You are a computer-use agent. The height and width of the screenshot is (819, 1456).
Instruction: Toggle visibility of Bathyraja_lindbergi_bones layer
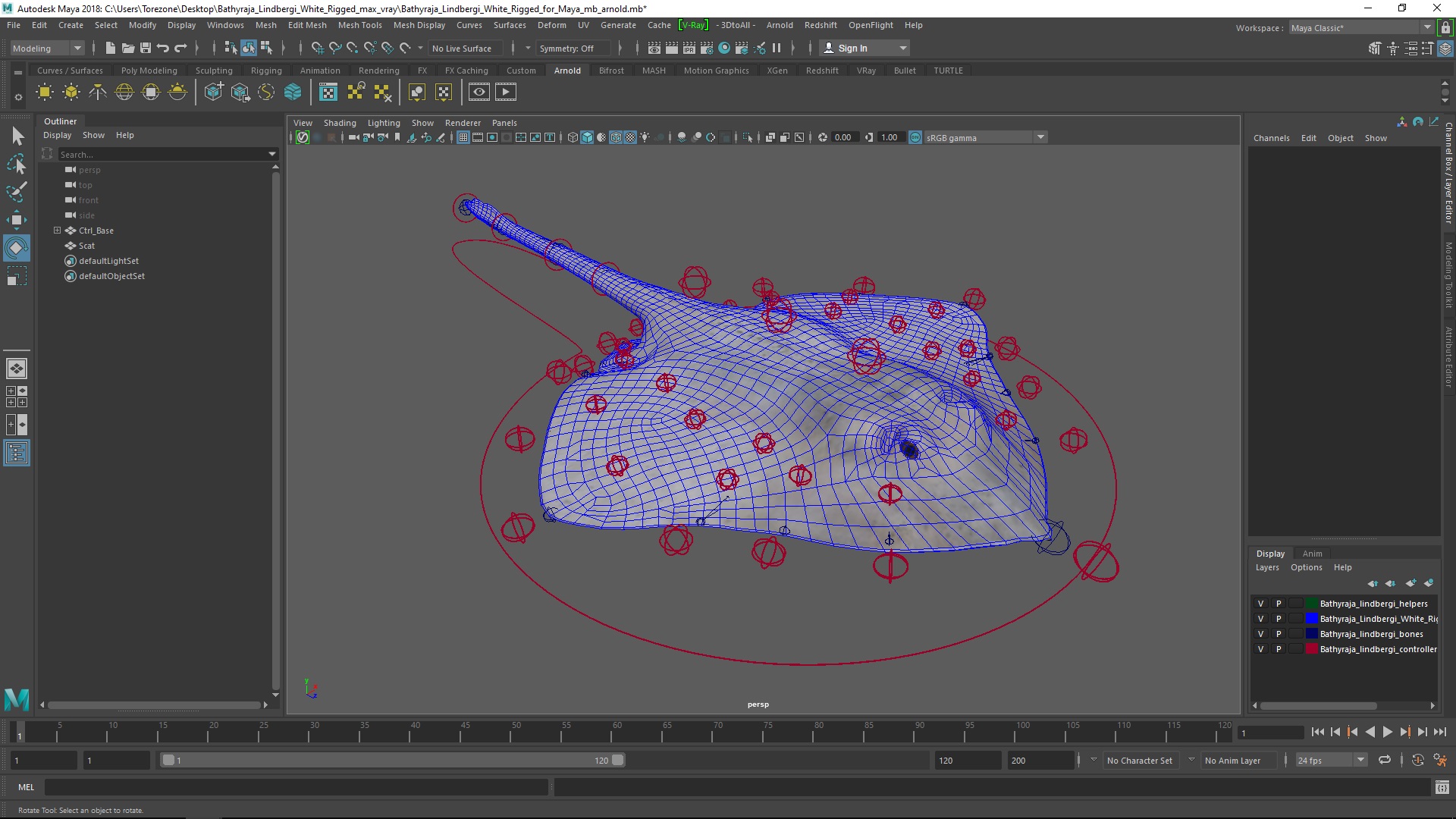click(x=1260, y=634)
